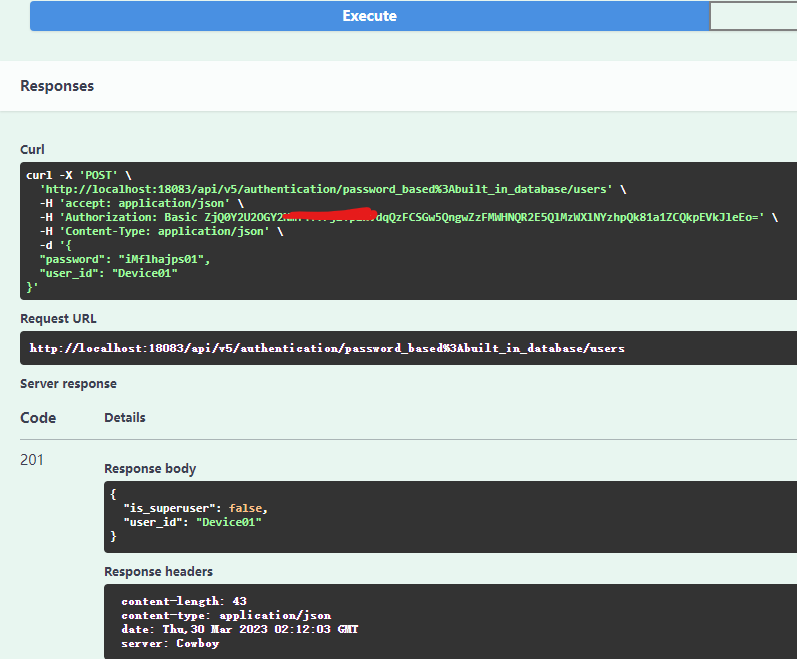This screenshot has height=659, width=797.
Task: Click the "password": "iMflhajps01" line
Action: coord(125,259)
